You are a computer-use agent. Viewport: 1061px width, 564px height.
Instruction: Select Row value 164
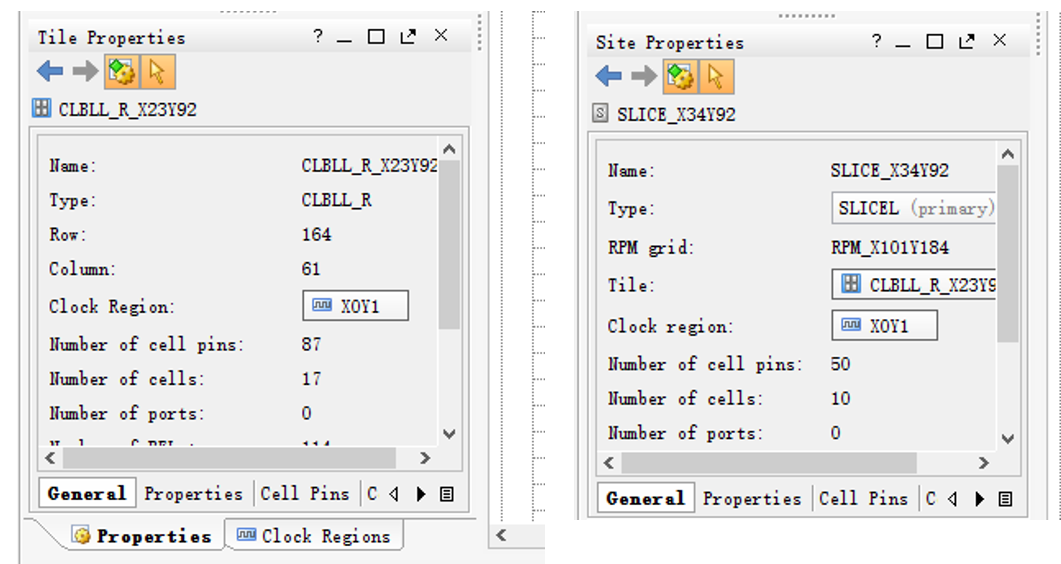317,235
